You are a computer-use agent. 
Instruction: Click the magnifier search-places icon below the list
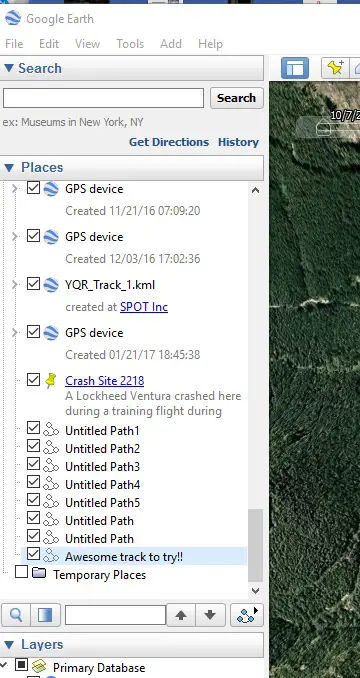click(x=16, y=615)
